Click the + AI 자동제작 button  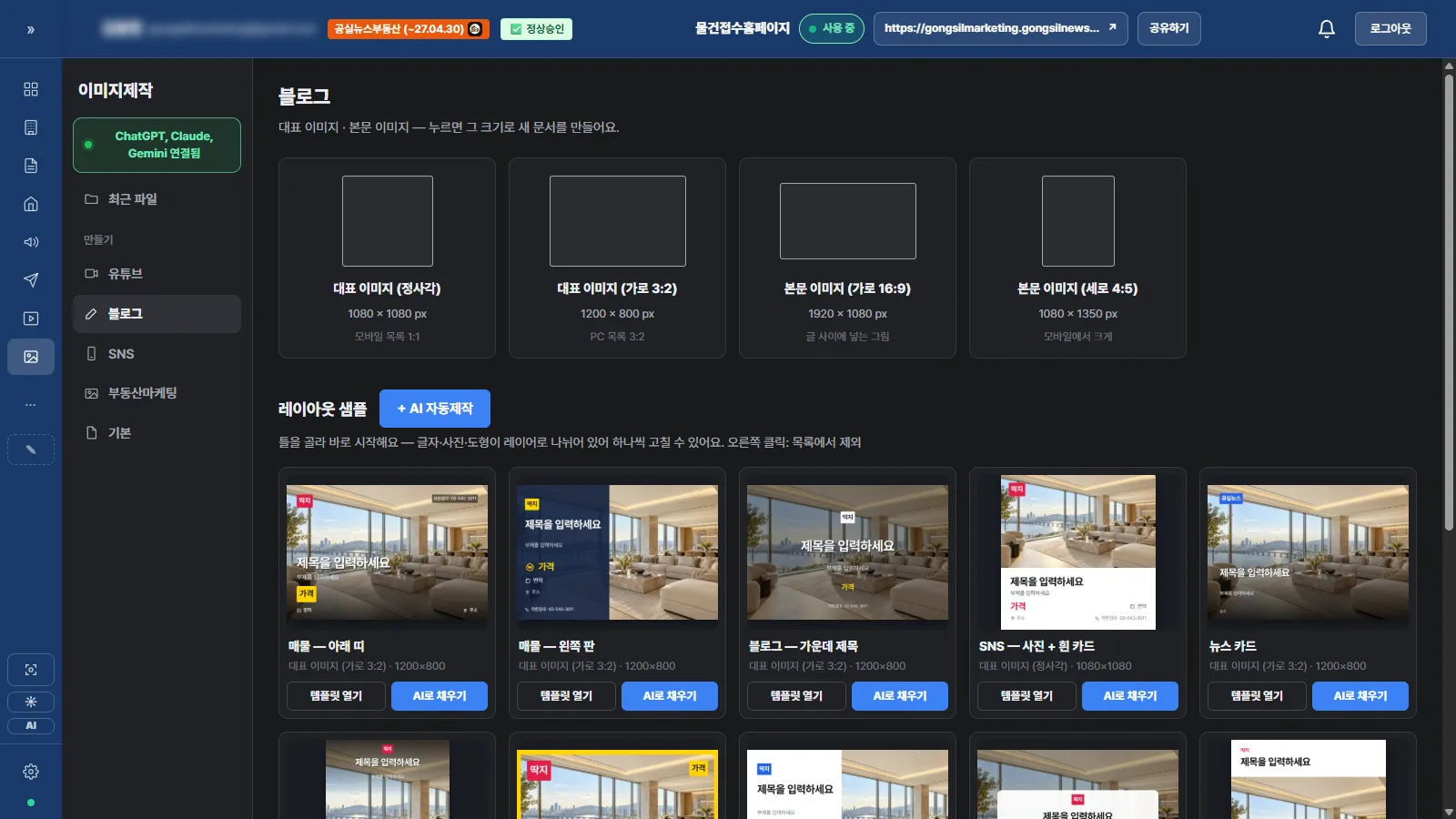tap(435, 409)
